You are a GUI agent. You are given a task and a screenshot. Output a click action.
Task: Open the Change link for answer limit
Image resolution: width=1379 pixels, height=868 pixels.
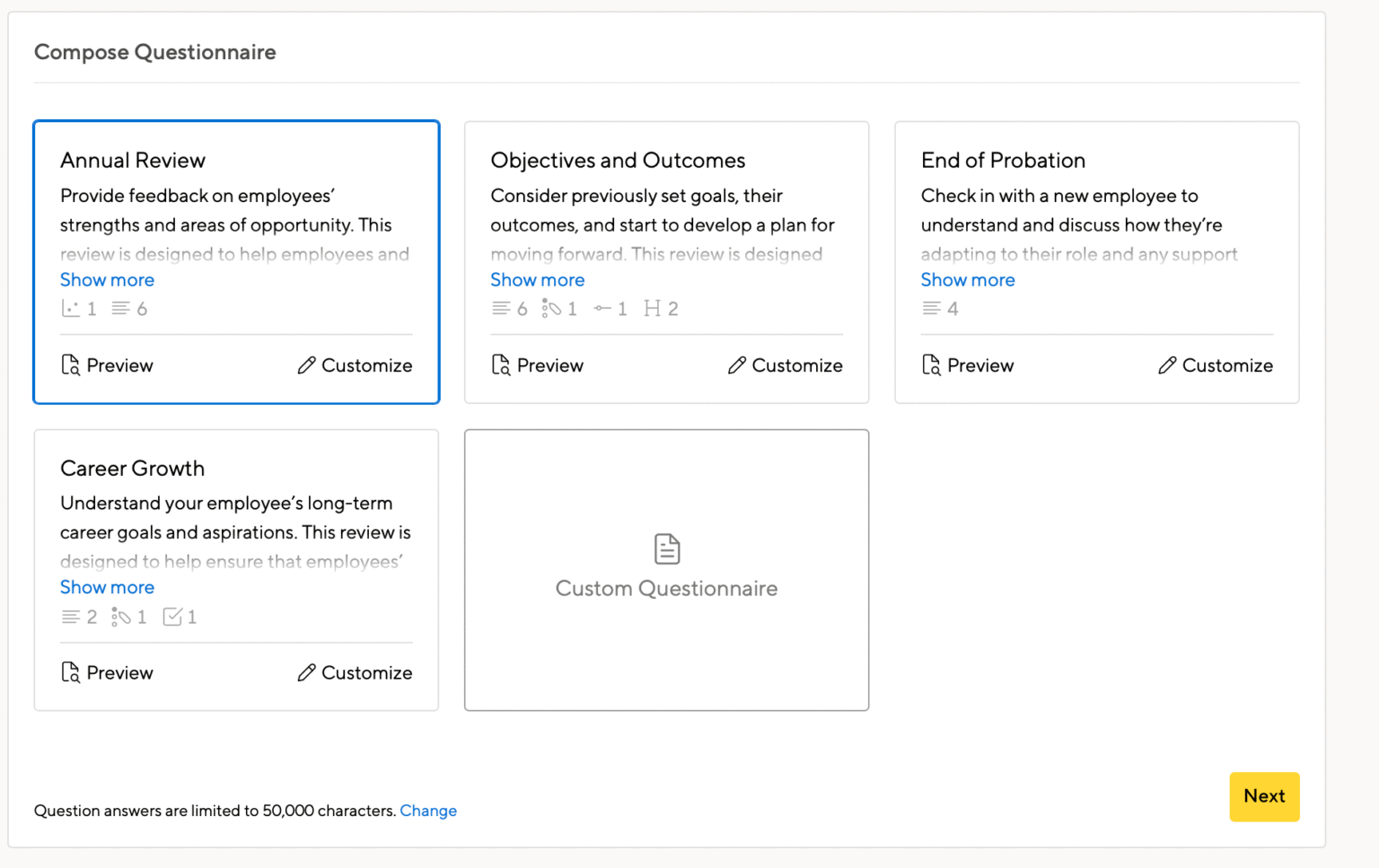pos(428,811)
